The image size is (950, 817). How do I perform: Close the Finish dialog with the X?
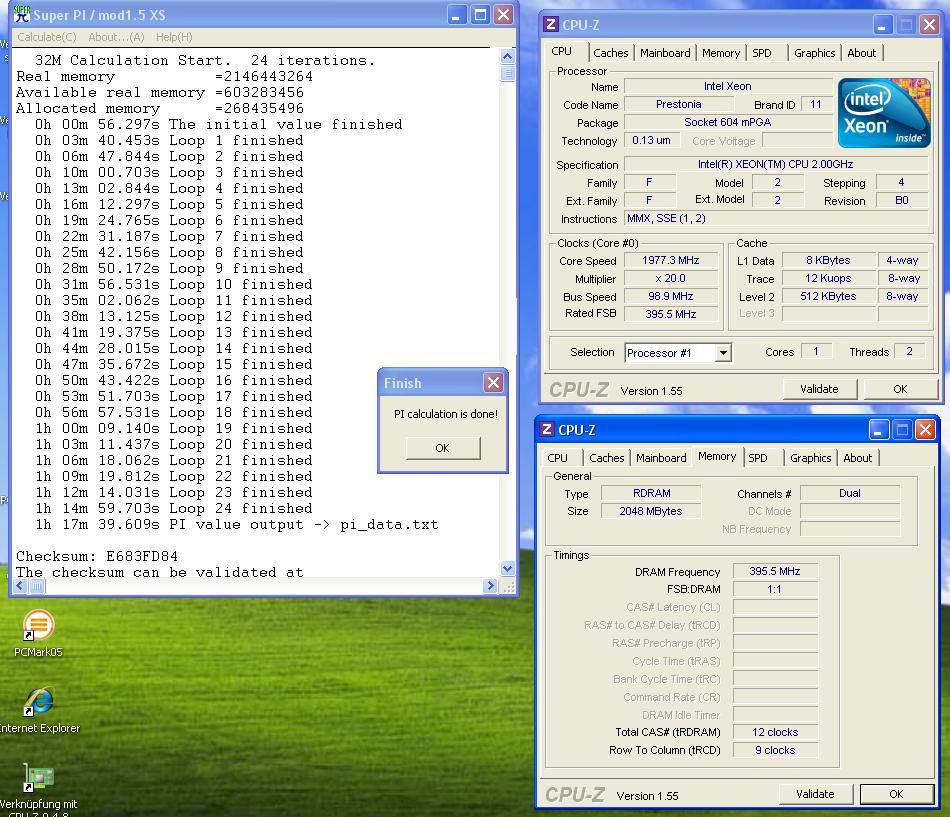point(493,382)
